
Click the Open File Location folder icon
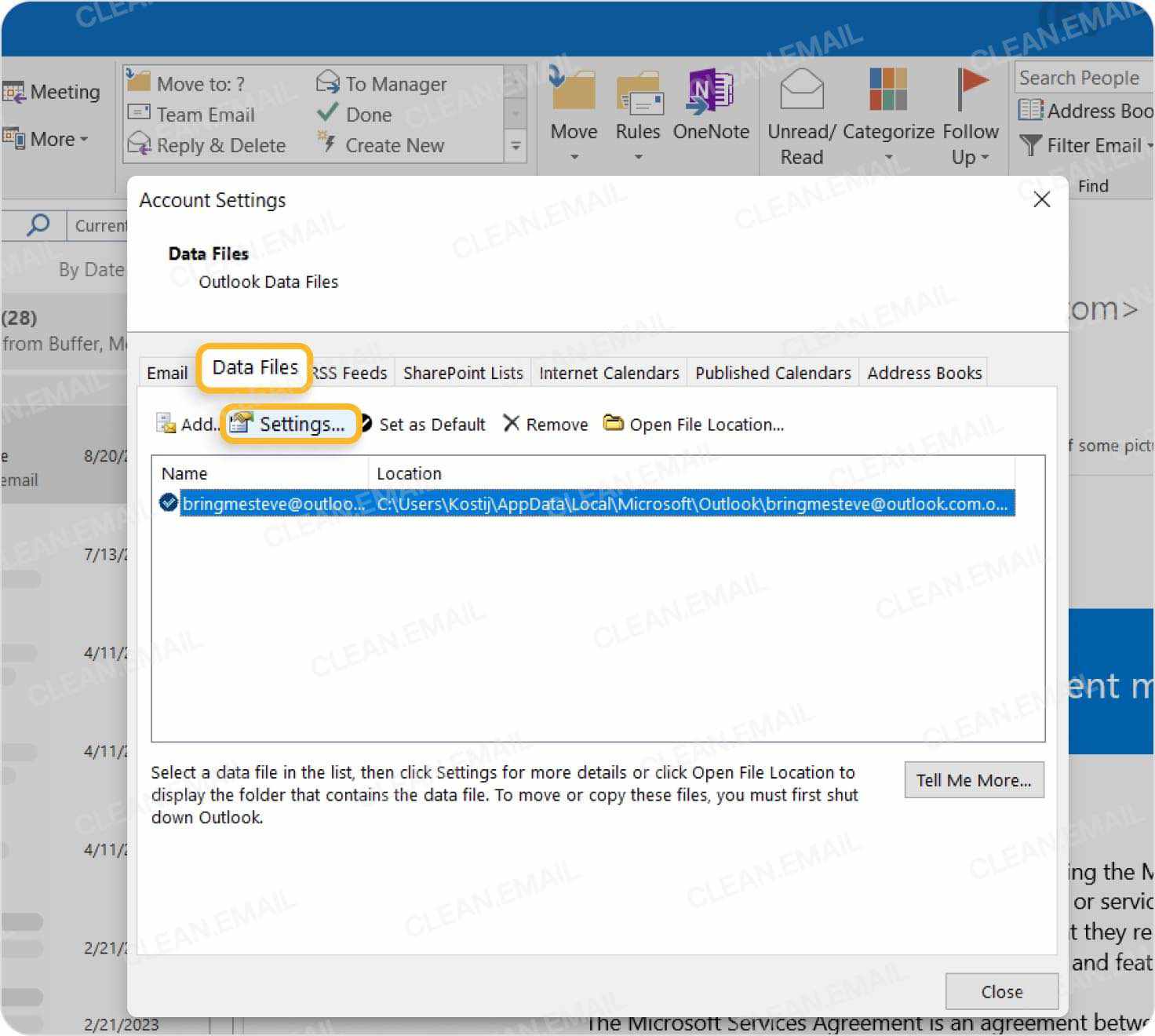pos(614,423)
